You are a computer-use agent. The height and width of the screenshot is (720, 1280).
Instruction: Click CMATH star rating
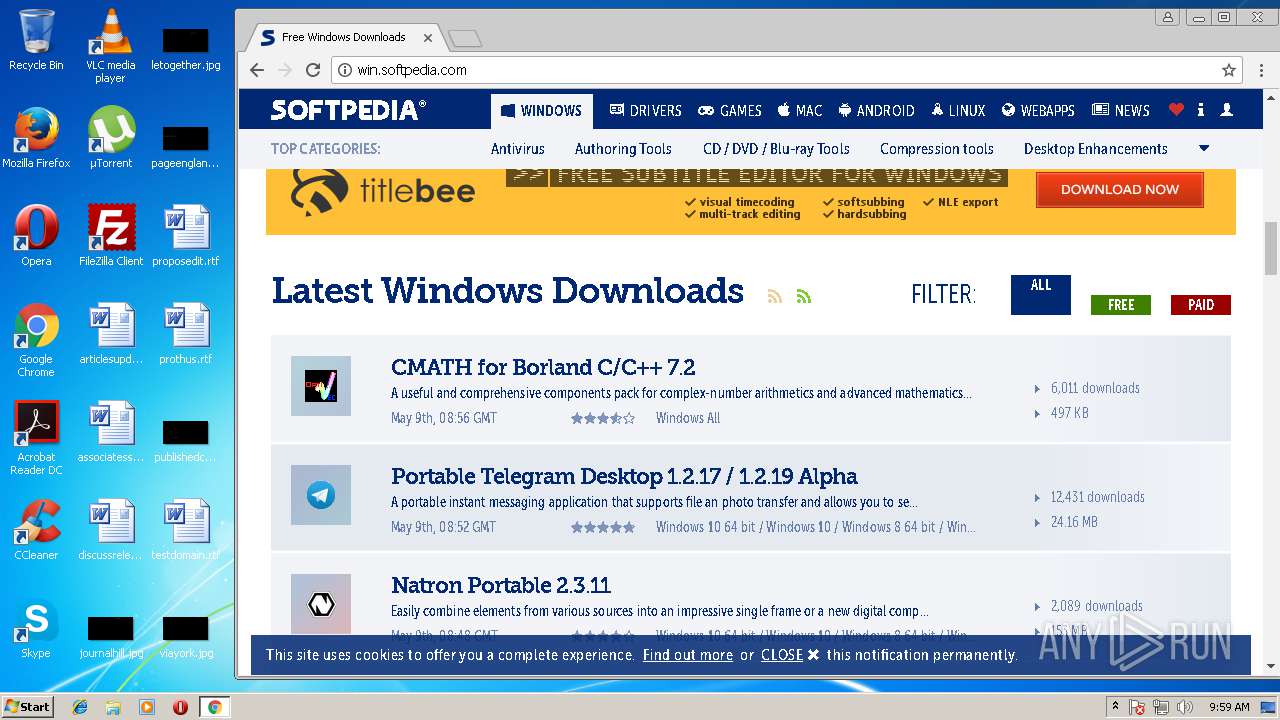603,418
